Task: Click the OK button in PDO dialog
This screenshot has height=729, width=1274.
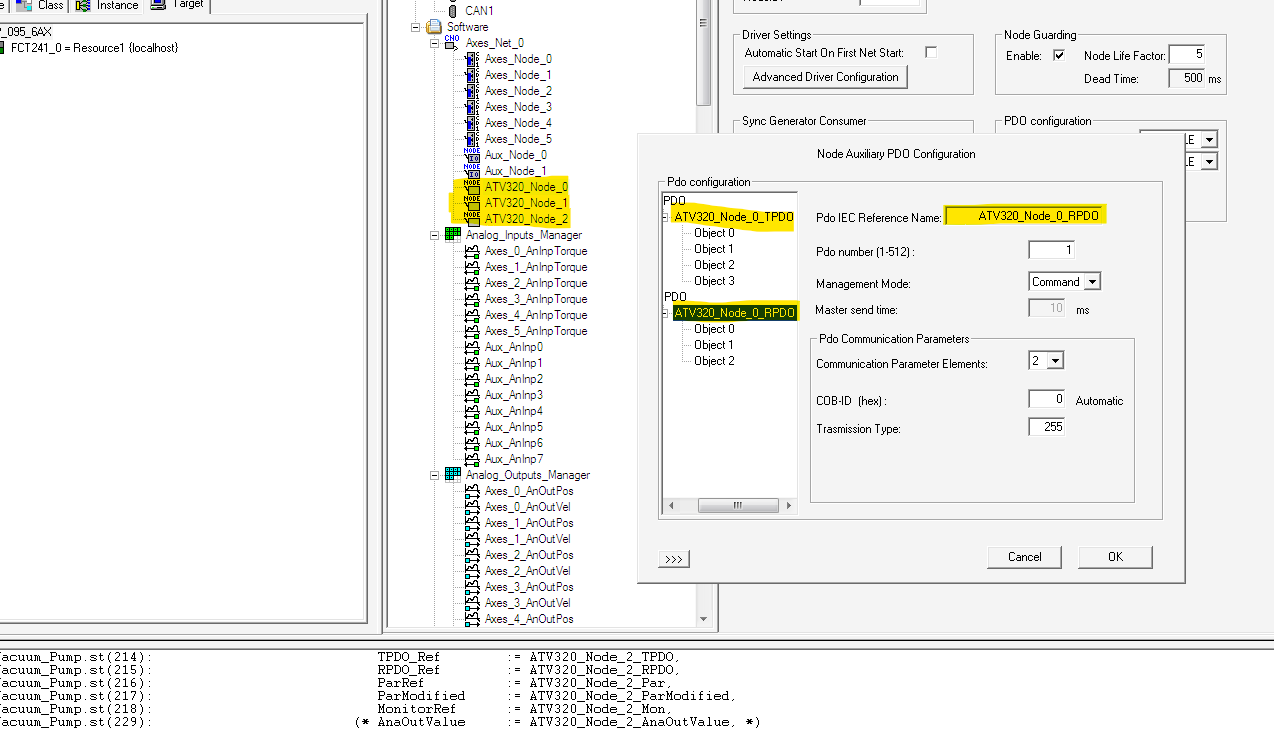Action: [x=1115, y=557]
